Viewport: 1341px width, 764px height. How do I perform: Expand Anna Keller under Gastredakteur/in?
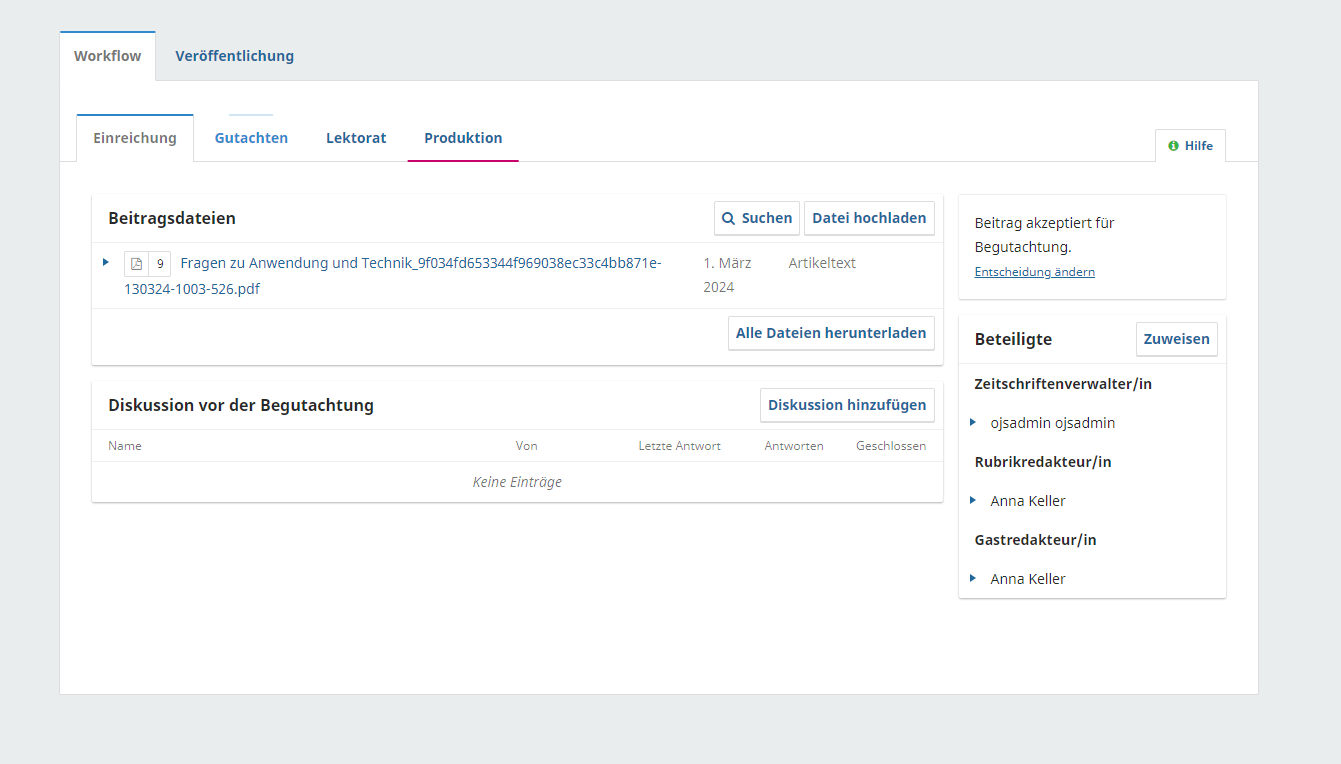[x=973, y=578]
